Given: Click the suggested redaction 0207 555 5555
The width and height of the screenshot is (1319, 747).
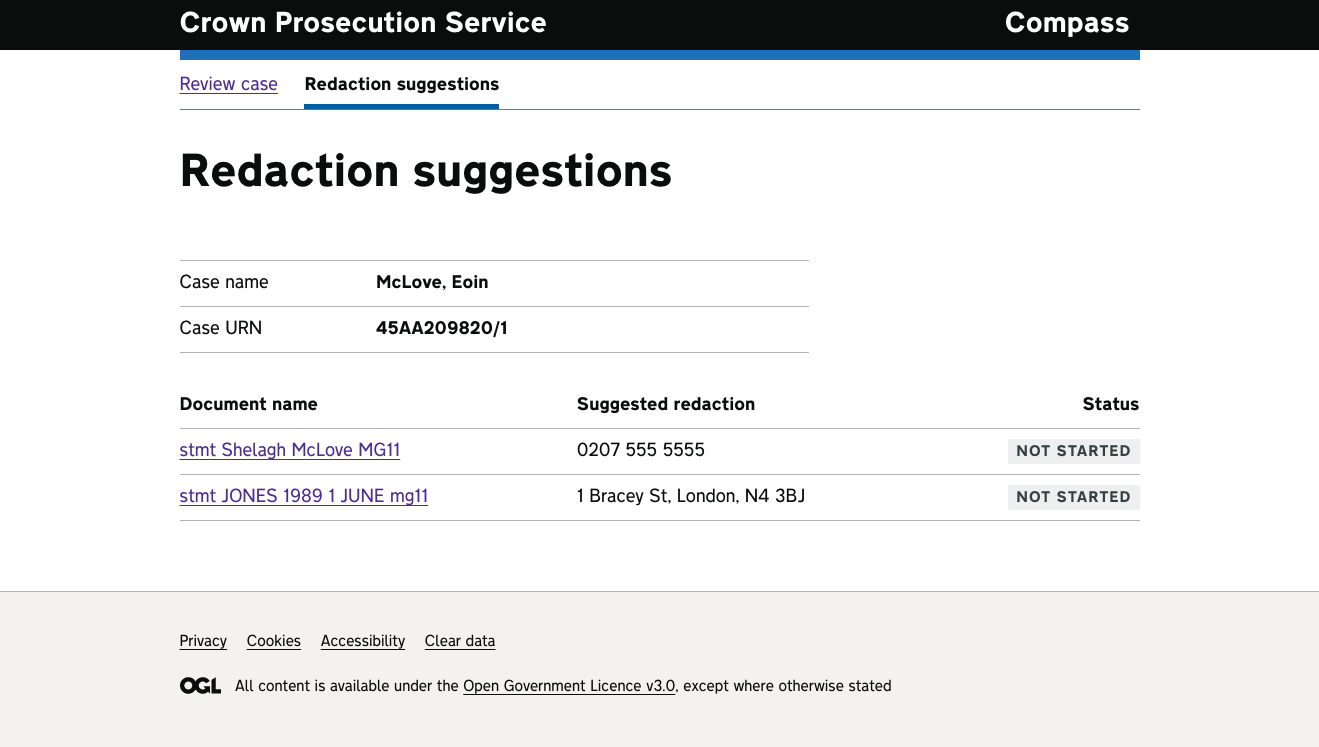Looking at the screenshot, I should pos(640,450).
